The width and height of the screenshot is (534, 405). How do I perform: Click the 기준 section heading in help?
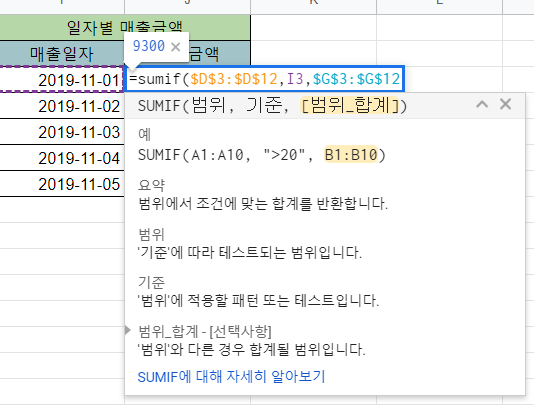click(151, 282)
